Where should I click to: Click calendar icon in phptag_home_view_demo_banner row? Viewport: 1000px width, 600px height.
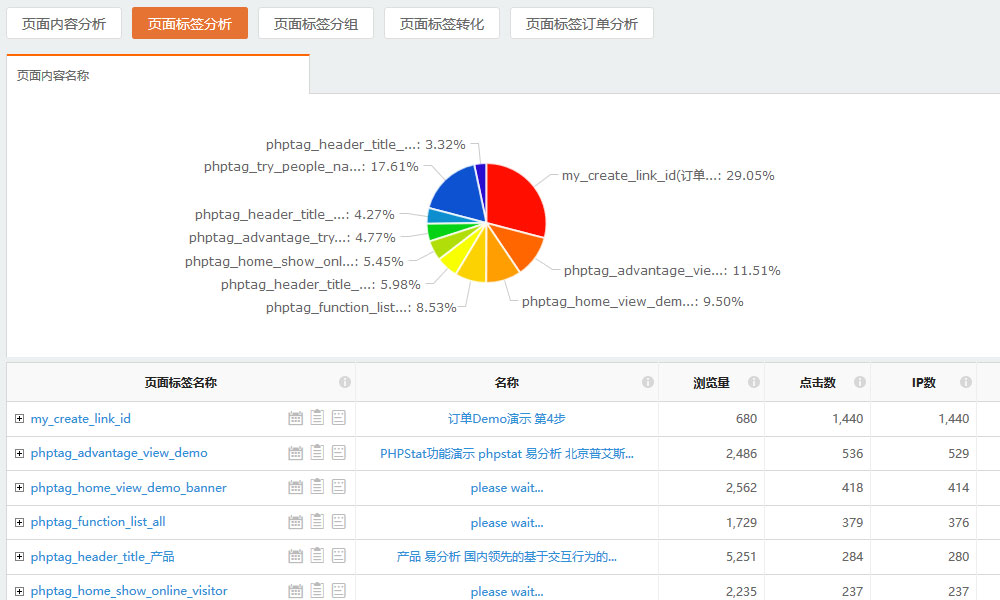pyautogui.click(x=295, y=487)
